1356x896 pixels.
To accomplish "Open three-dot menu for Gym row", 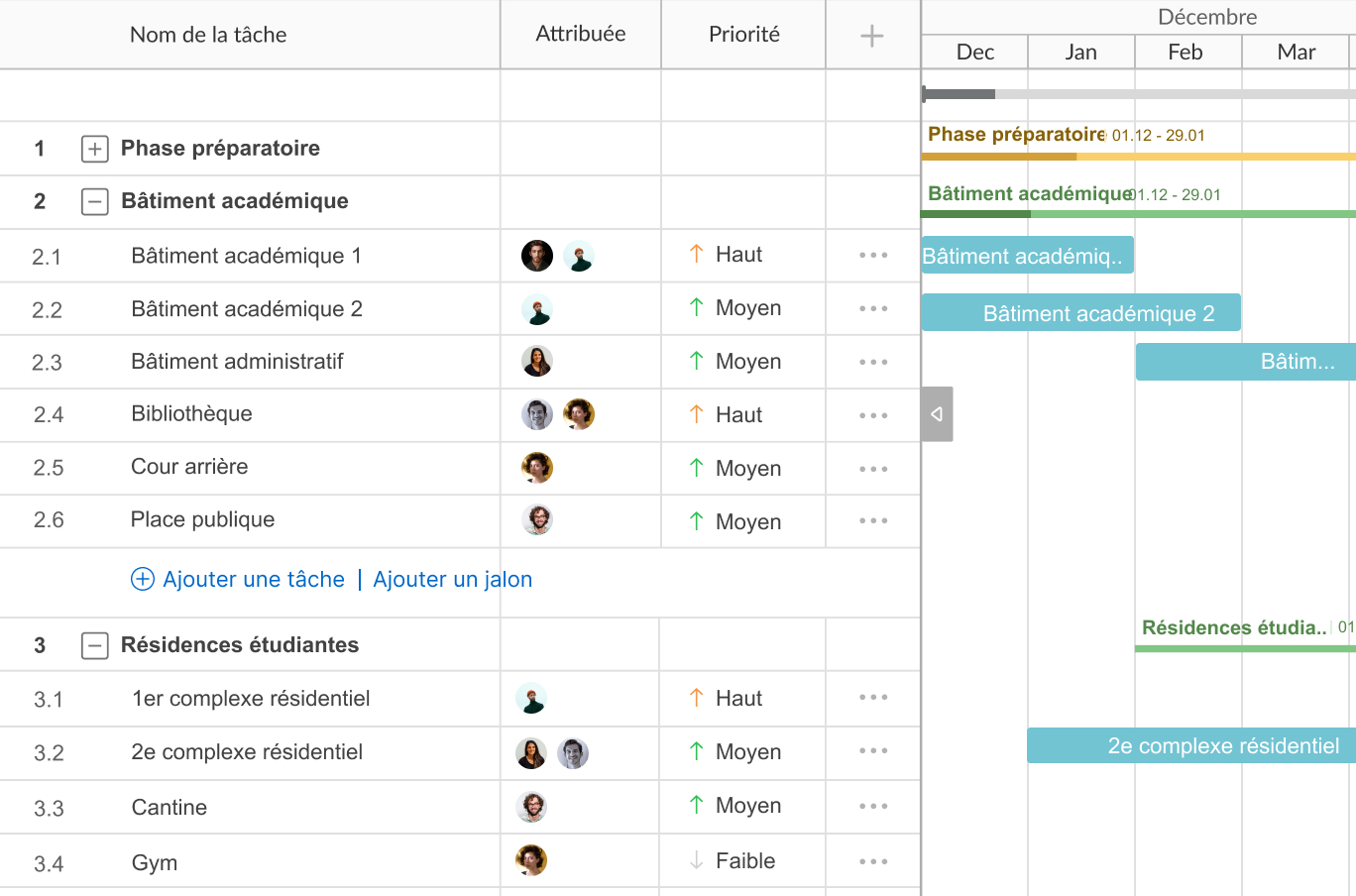I will 873,861.
